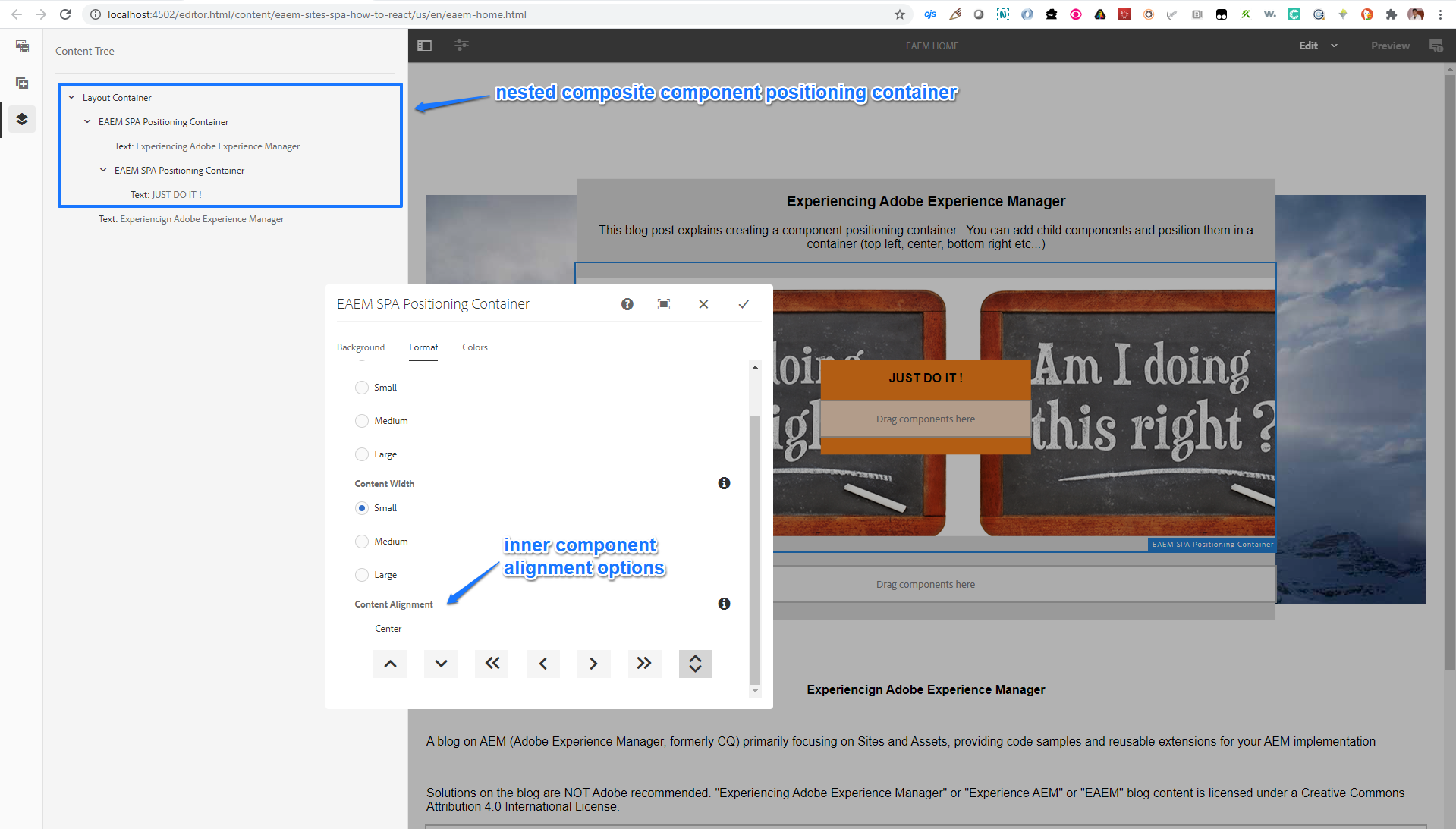Select the first Large radio option
The image size is (1456, 829).
[x=362, y=454]
